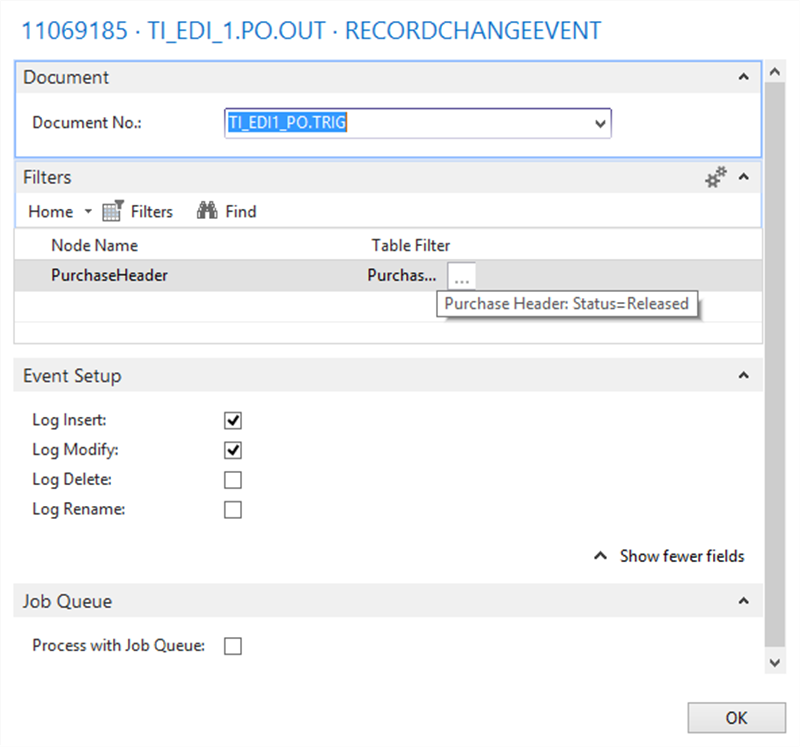The width and height of the screenshot is (800, 747).
Task: Click the Filters section heading
Action: 47,178
